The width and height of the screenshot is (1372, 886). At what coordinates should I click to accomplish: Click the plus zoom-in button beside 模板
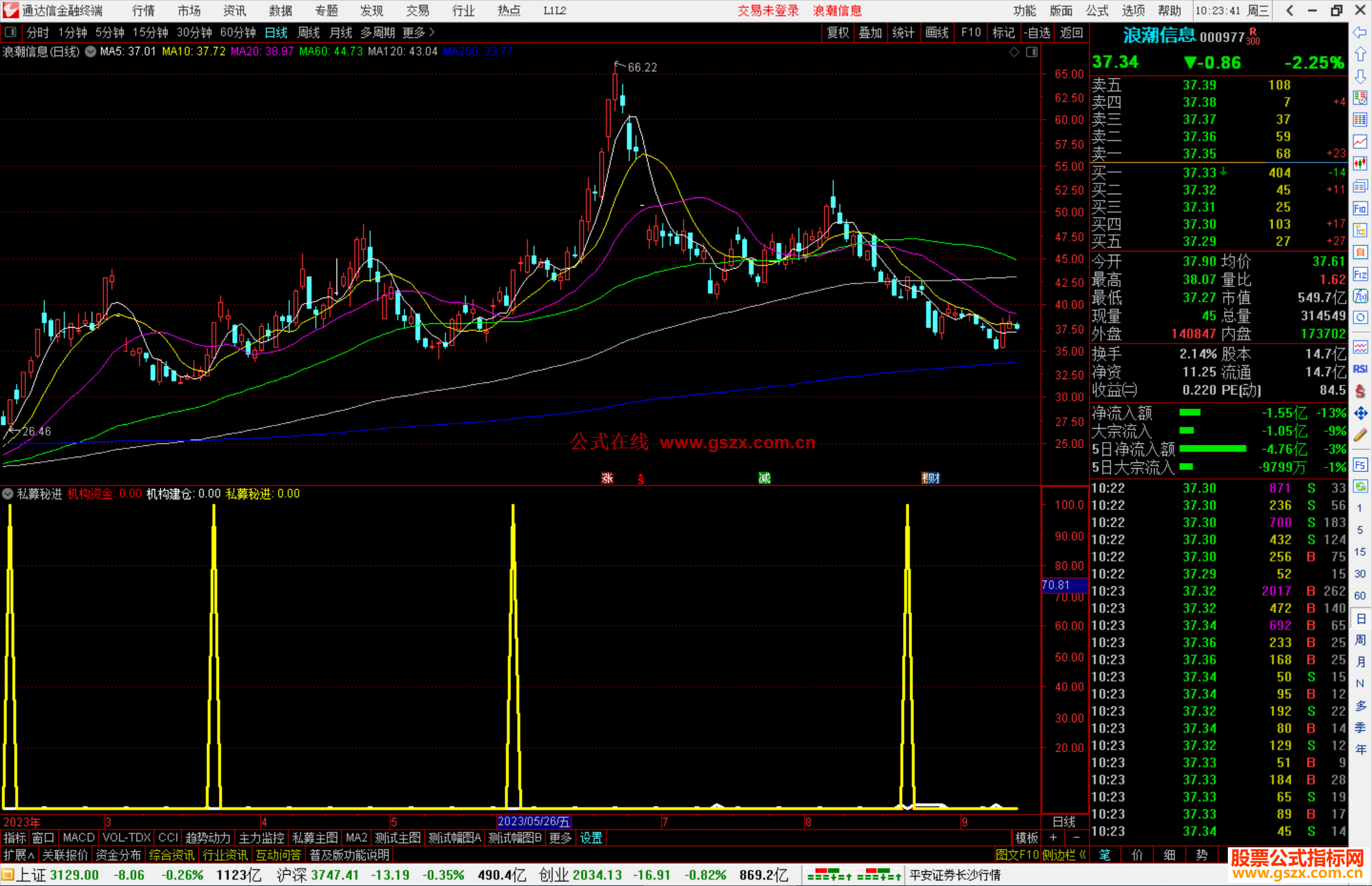(x=1053, y=838)
